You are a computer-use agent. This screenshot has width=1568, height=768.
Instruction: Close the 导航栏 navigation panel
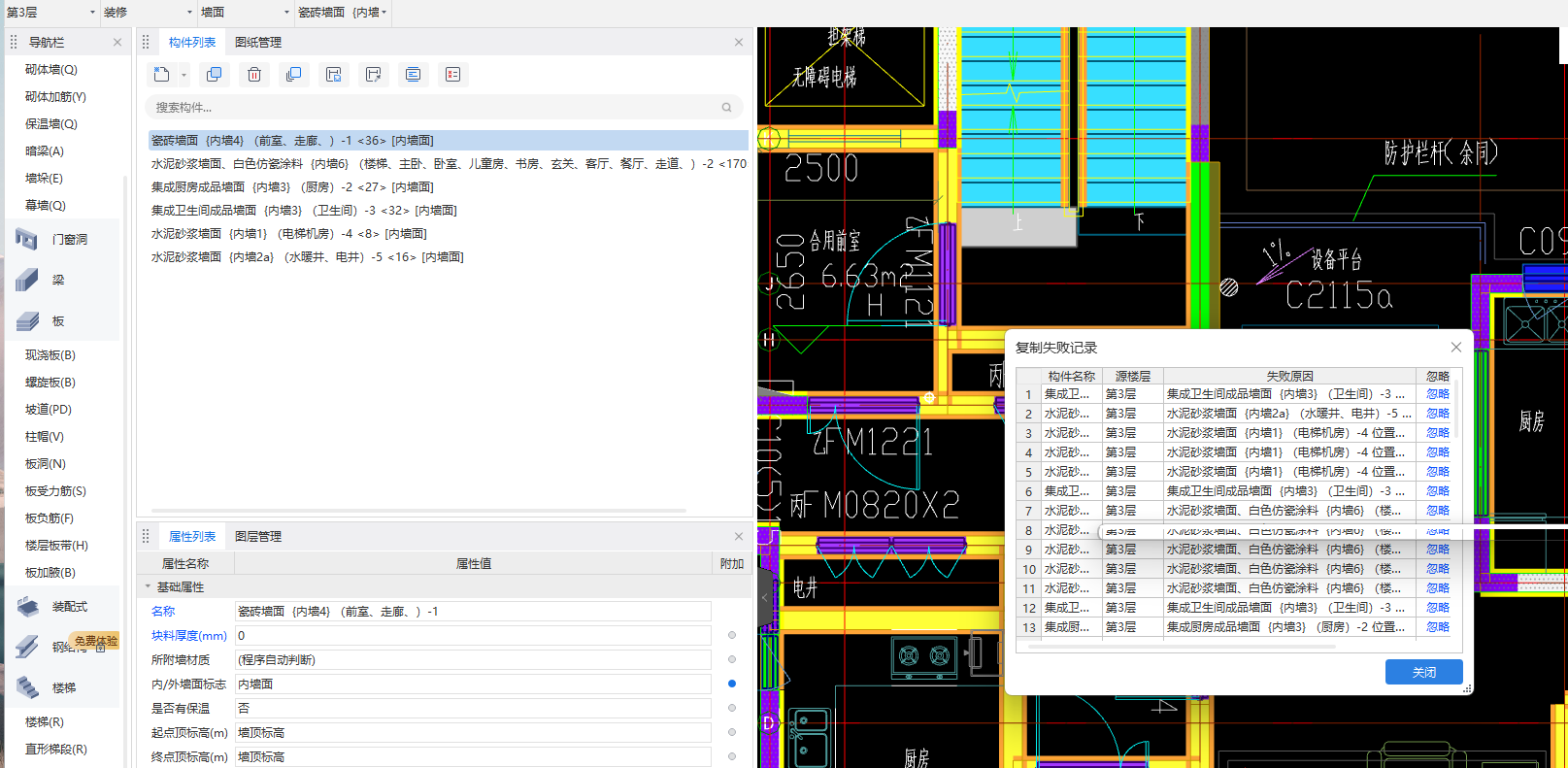[117, 43]
